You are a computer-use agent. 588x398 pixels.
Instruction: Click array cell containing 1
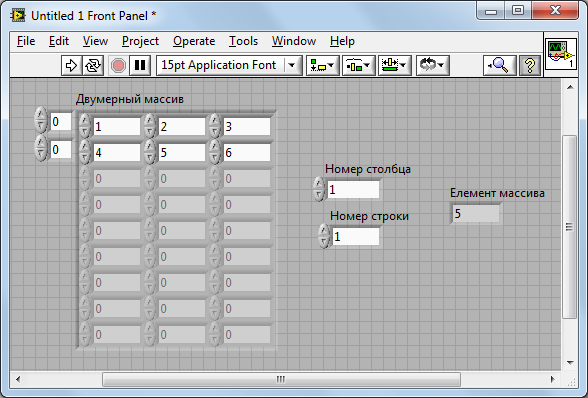point(117,127)
